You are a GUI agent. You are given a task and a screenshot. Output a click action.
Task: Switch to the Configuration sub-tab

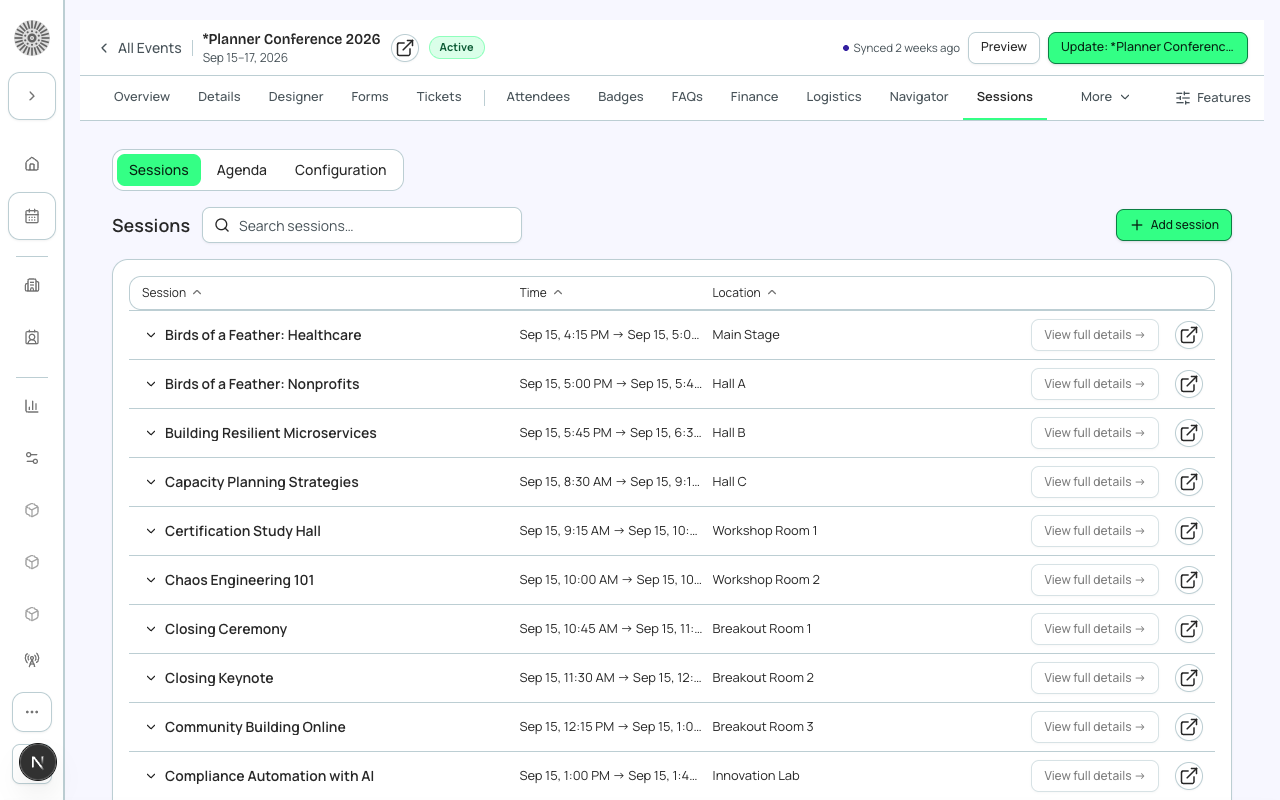340,170
